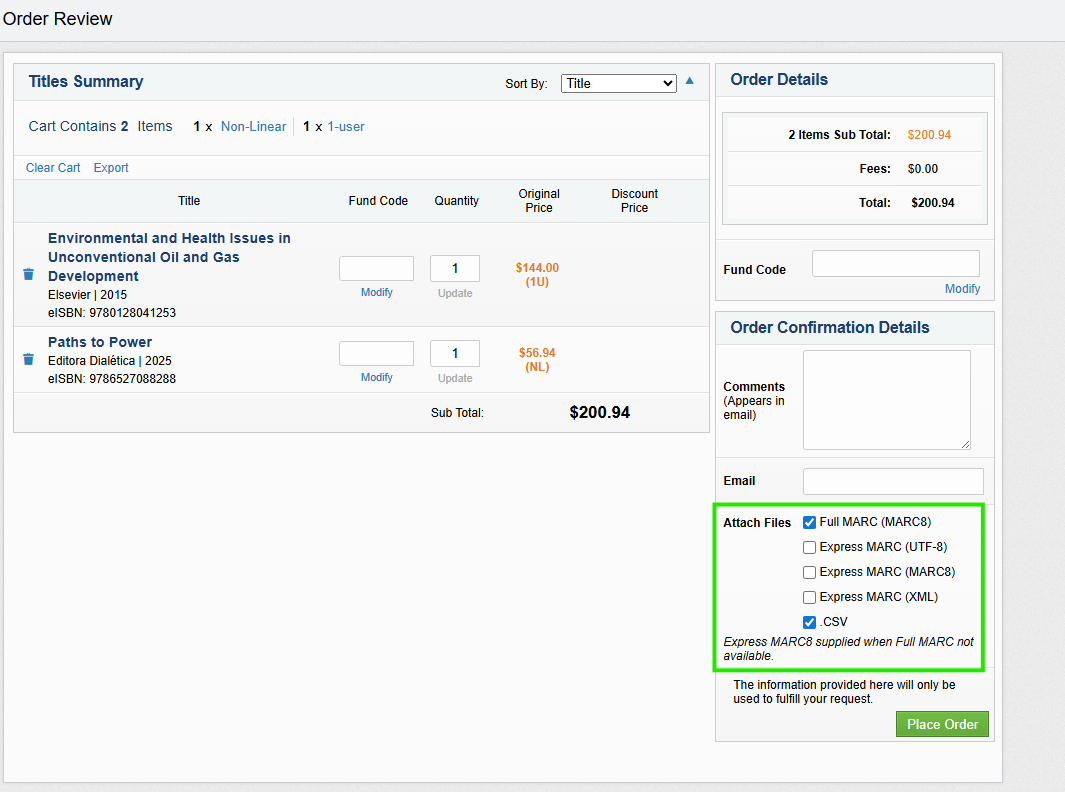Click the Original Price column header

click(x=539, y=201)
